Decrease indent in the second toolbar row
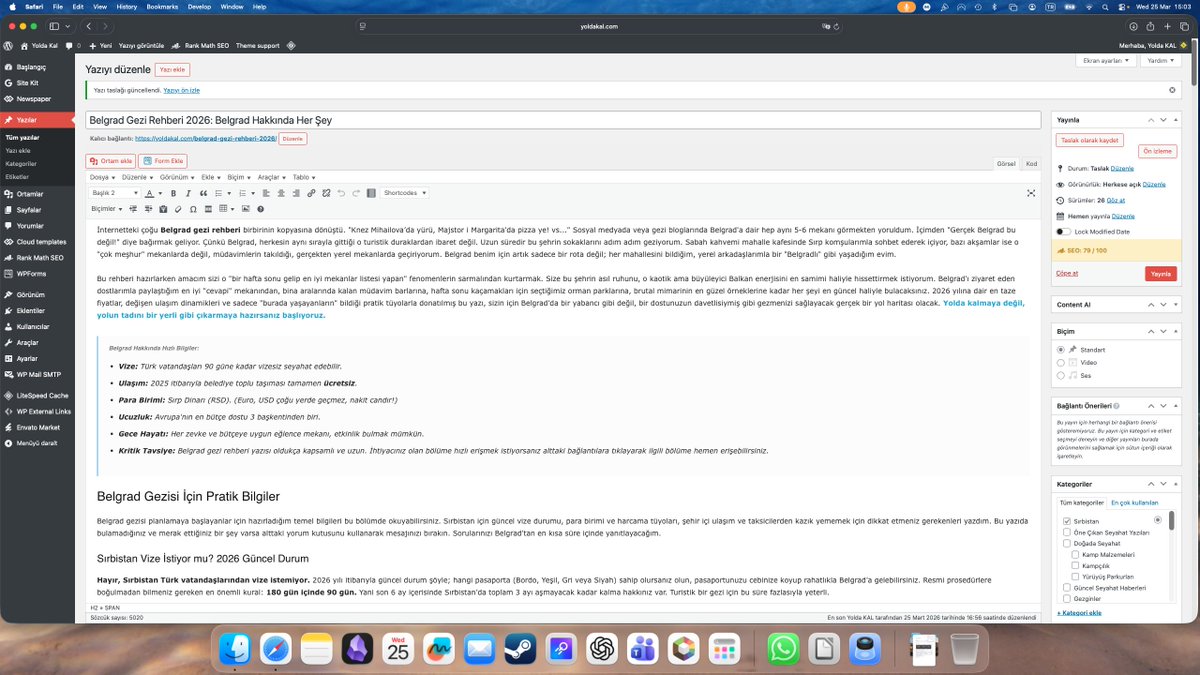 click(x=133, y=209)
